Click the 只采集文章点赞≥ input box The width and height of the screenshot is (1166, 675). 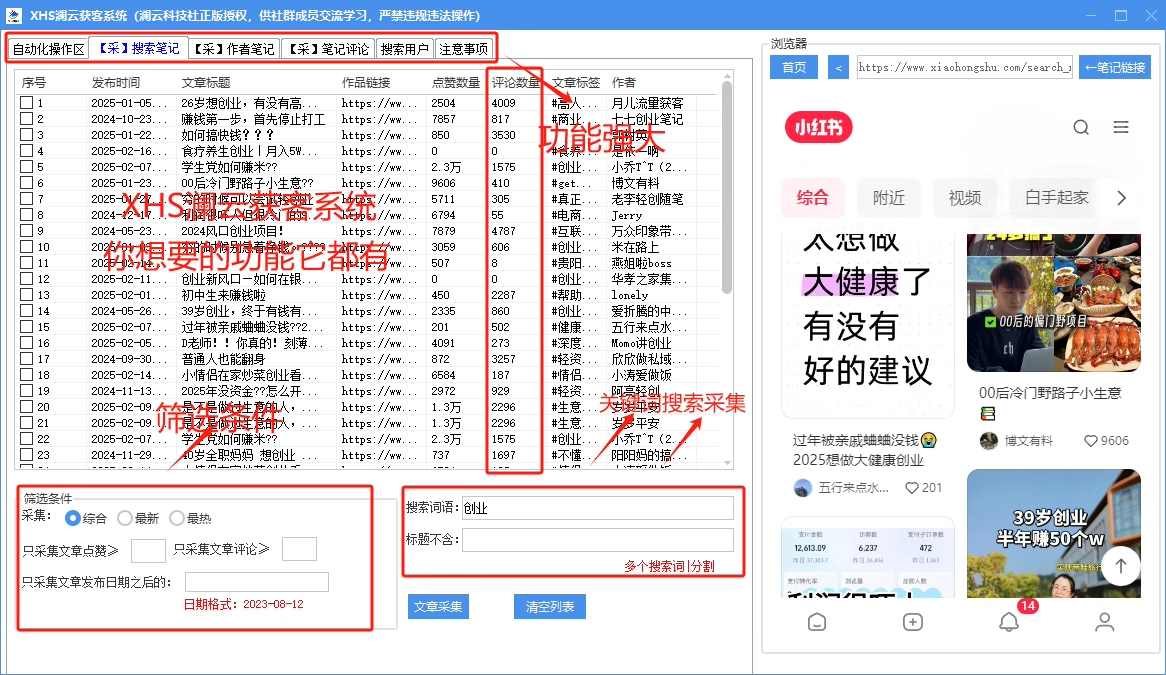[x=148, y=550]
